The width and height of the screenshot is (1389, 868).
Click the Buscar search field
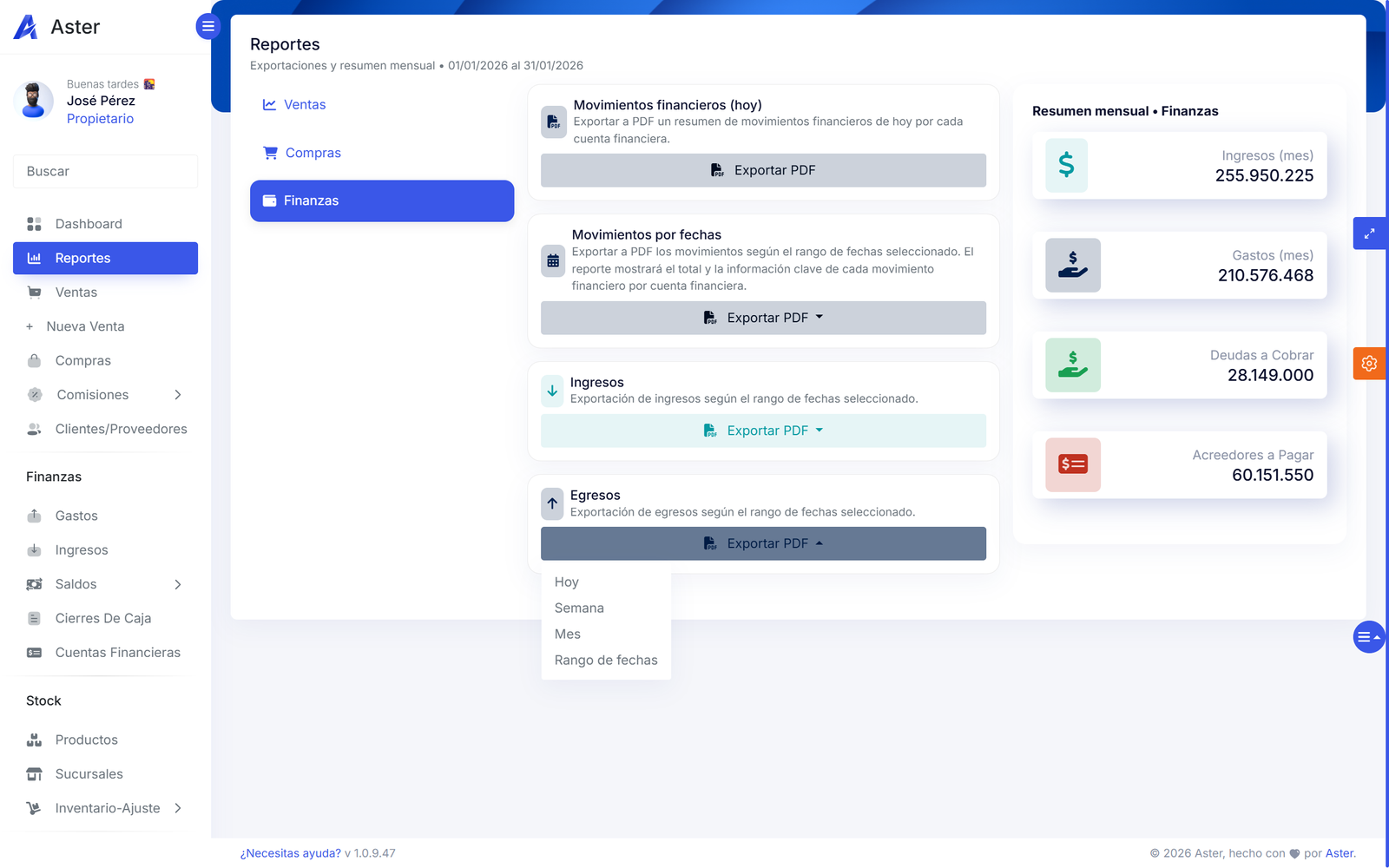pyautogui.click(x=105, y=171)
